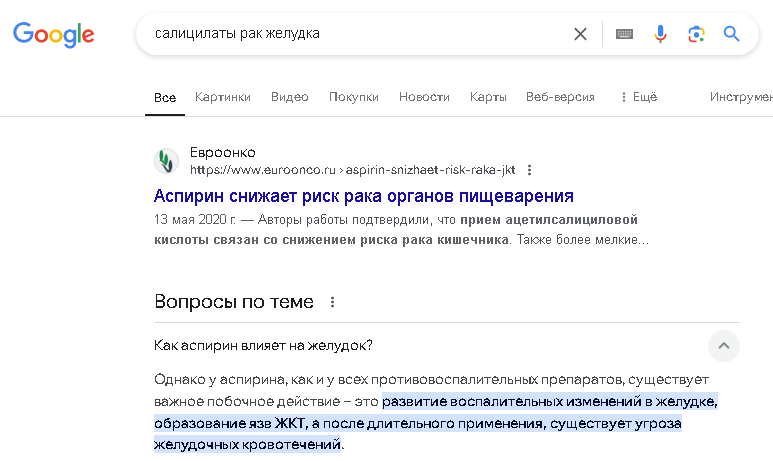This screenshot has height=461, width=773.
Task: Open the Новости tab
Action: coord(424,97)
